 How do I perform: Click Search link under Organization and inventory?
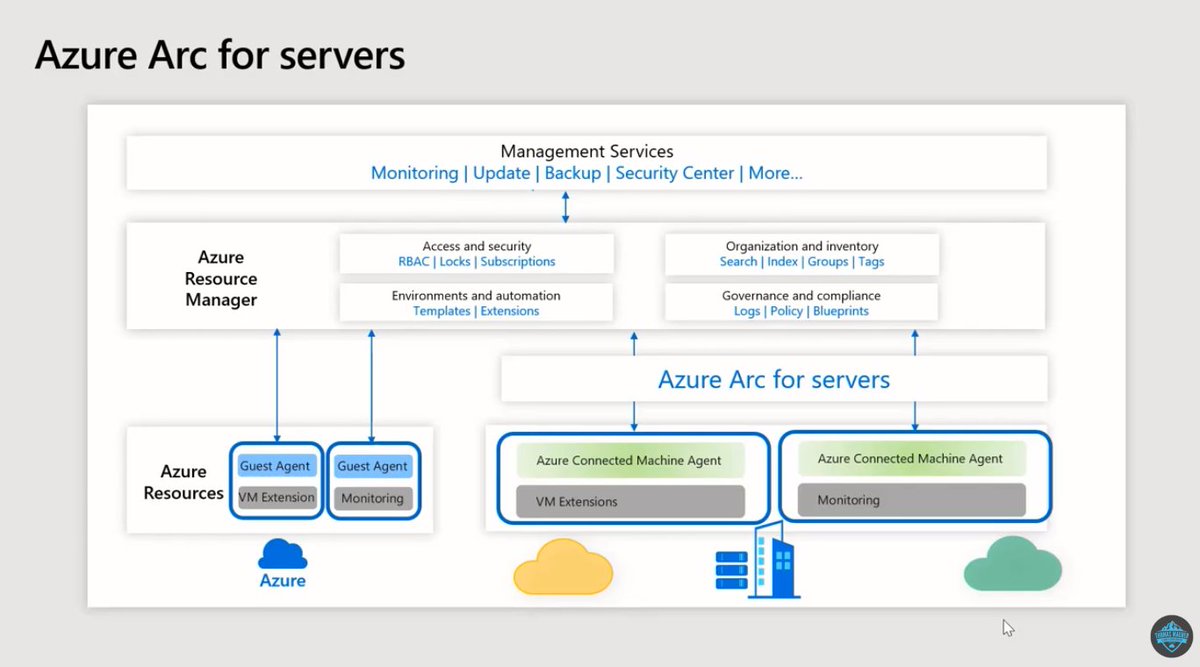(x=738, y=262)
